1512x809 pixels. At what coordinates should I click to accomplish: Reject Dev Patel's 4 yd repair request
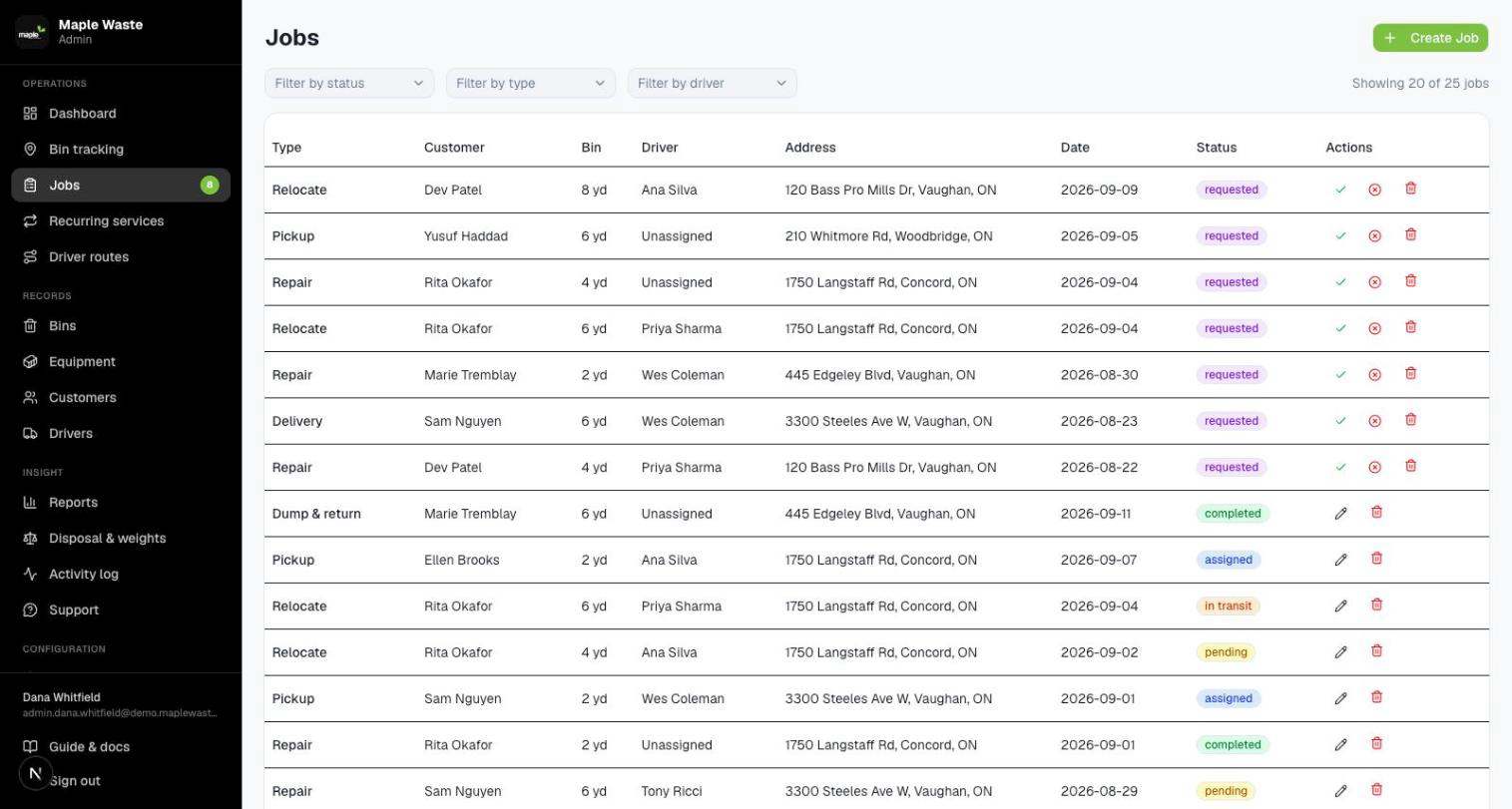click(1374, 467)
